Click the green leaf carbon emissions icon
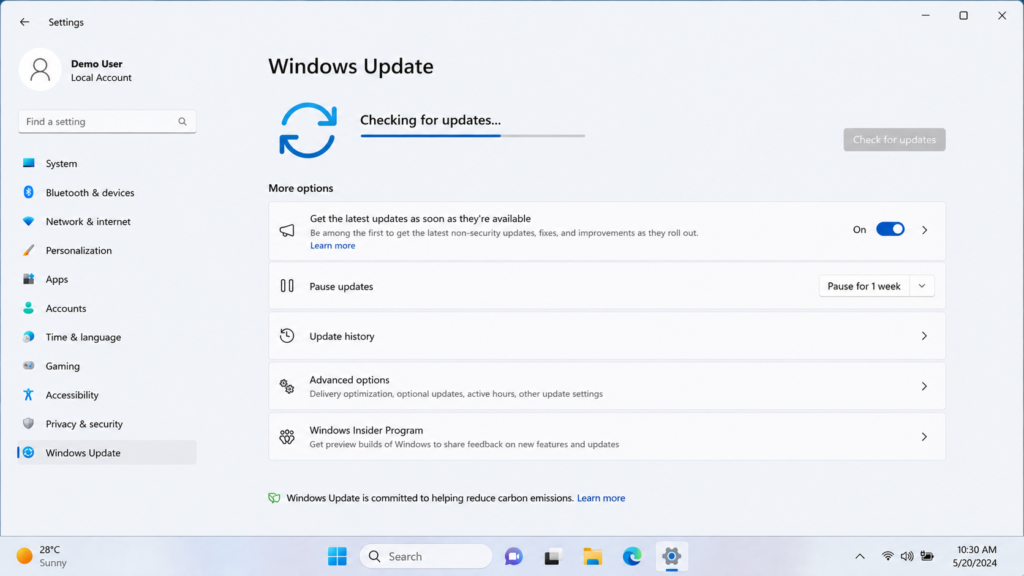Image resolution: width=1024 pixels, height=576 pixels. coord(274,498)
